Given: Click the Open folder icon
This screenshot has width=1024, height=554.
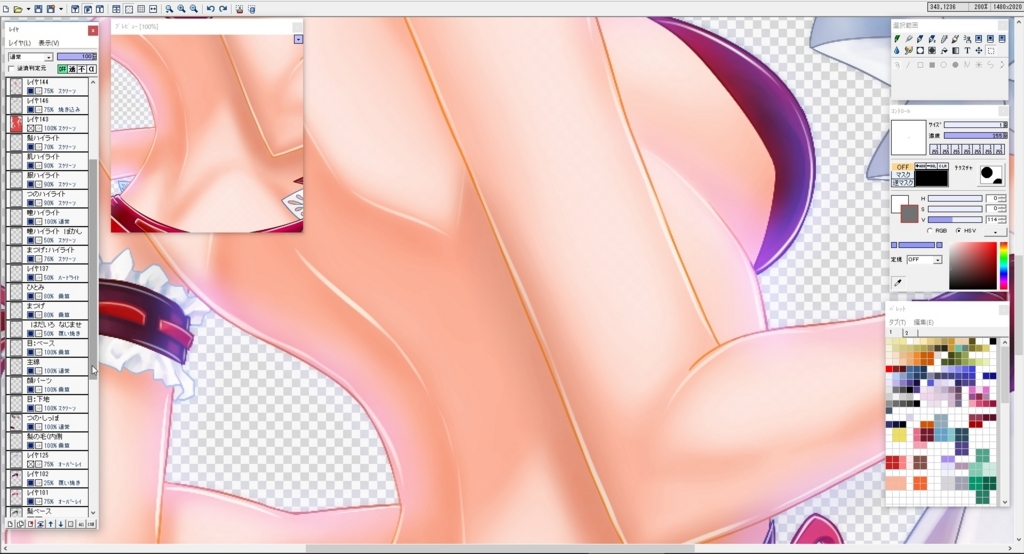Looking at the screenshot, I should click(18, 9).
